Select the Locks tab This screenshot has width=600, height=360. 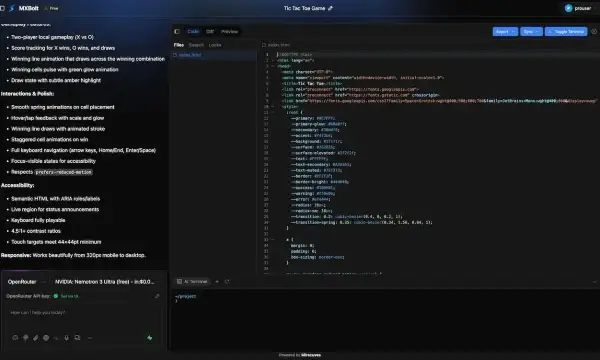pyautogui.click(x=215, y=45)
